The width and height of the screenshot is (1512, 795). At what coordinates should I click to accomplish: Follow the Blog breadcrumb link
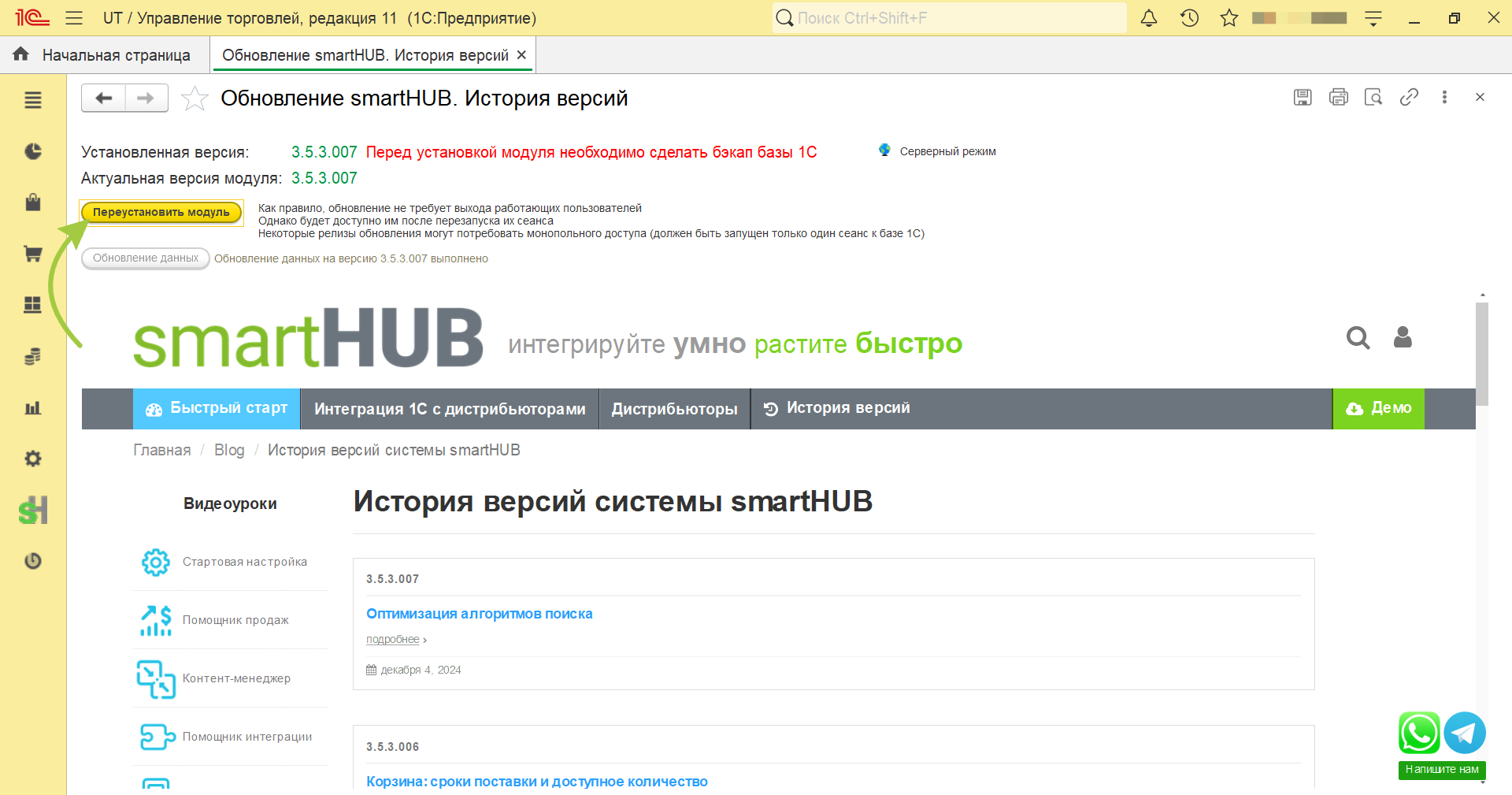point(229,450)
